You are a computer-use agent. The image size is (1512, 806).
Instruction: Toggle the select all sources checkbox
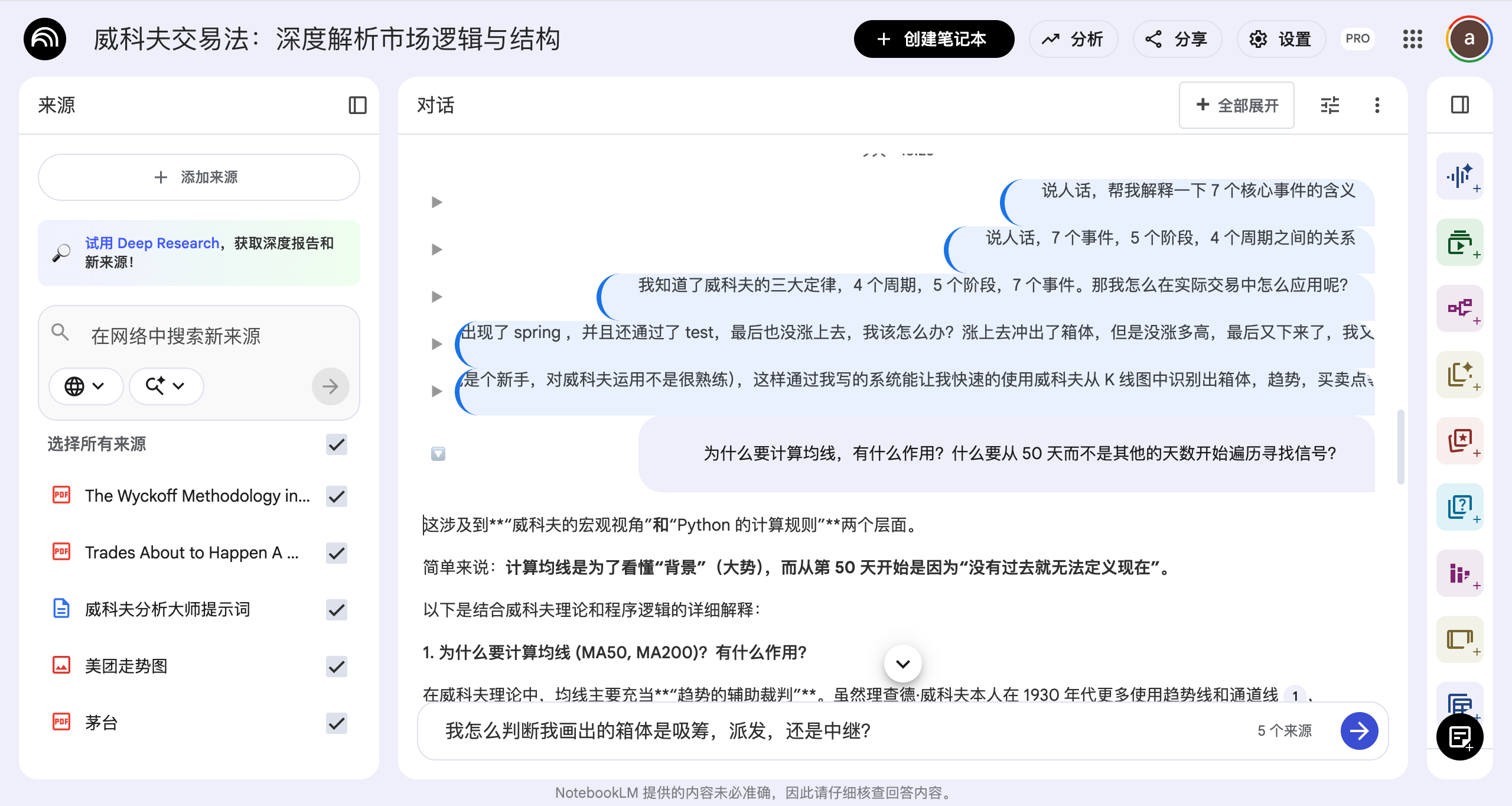click(x=337, y=444)
